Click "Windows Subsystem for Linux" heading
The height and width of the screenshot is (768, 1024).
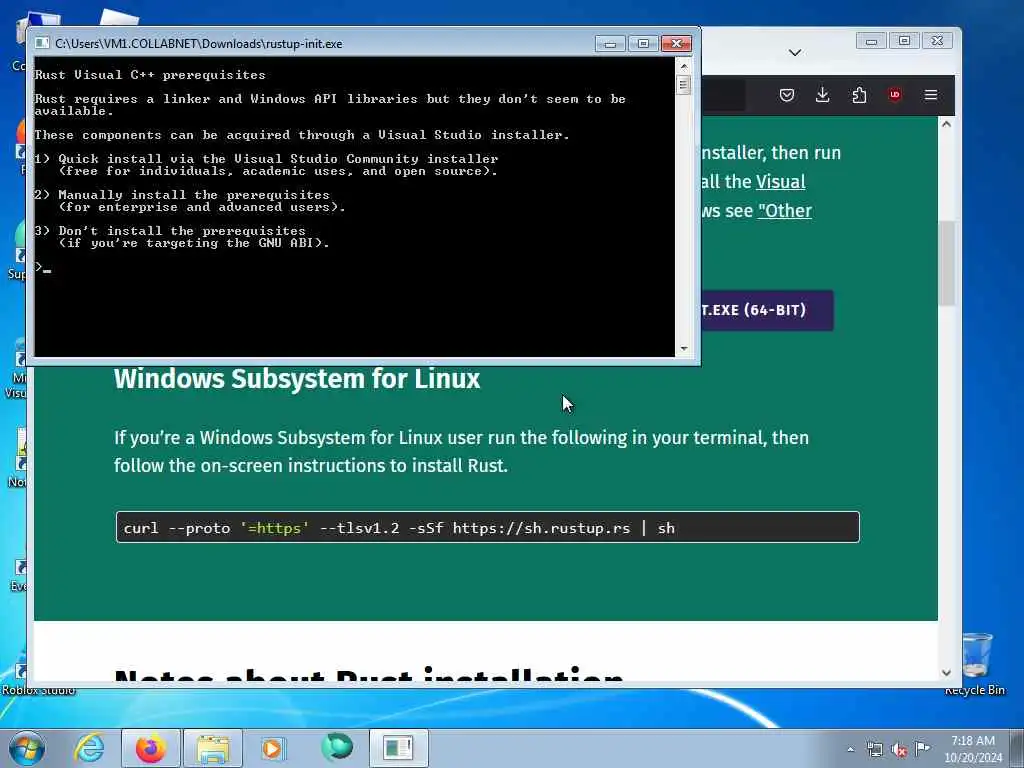pos(297,379)
